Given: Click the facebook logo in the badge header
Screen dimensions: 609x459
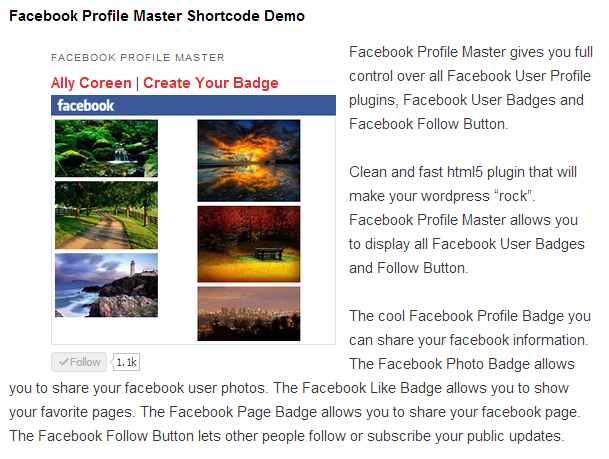Looking at the screenshot, I should tap(86, 105).
